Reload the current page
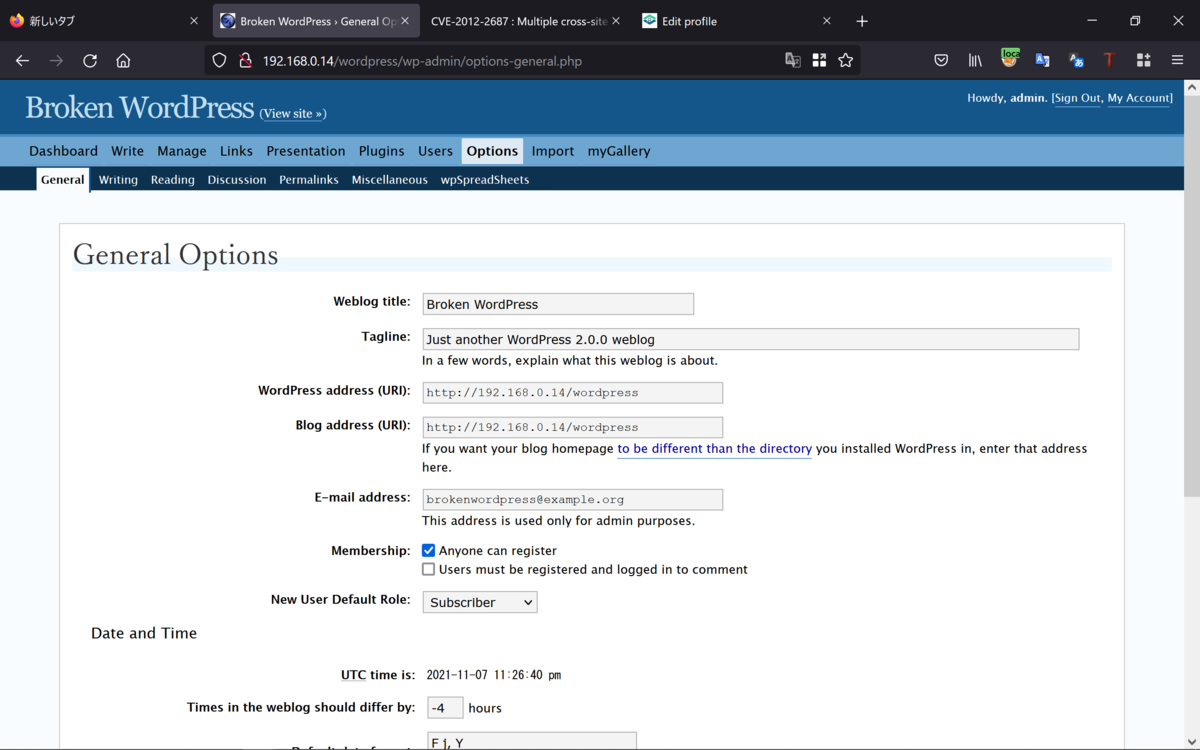The image size is (1200, 750). (90, 61)
